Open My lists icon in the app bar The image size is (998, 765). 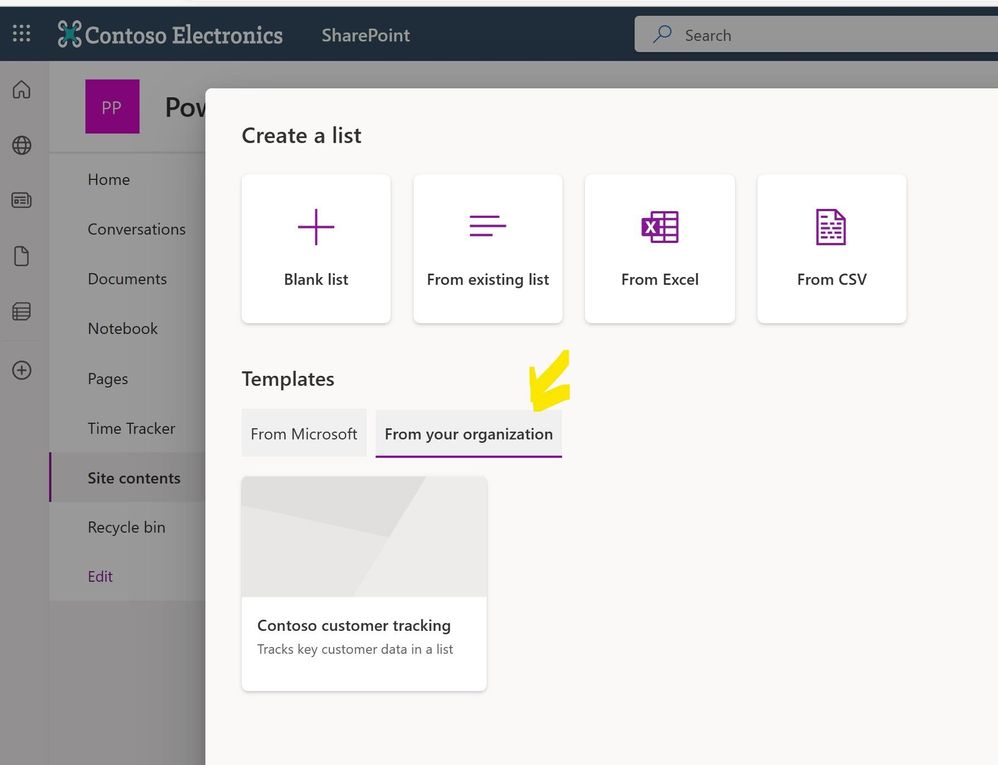[22, 311]
